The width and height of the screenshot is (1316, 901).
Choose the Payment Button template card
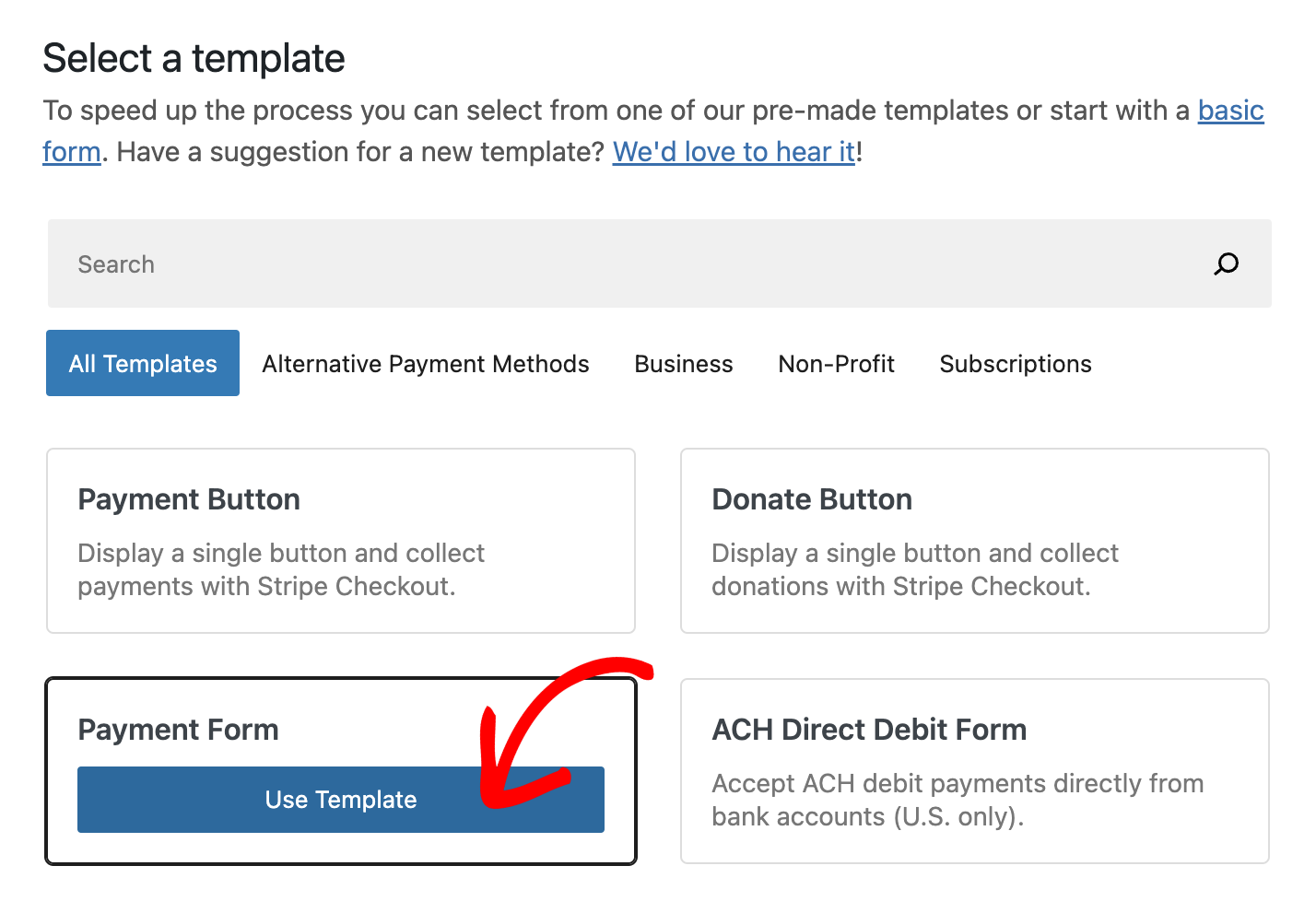340,541
